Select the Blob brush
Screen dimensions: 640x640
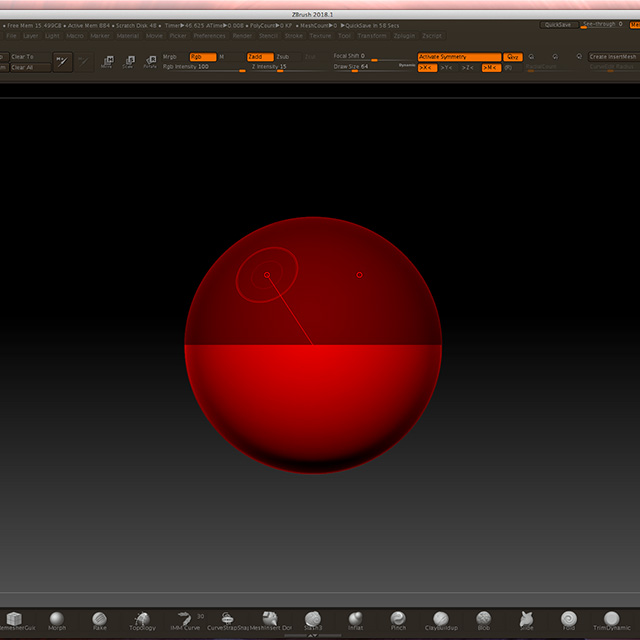(x=484, y=620)
